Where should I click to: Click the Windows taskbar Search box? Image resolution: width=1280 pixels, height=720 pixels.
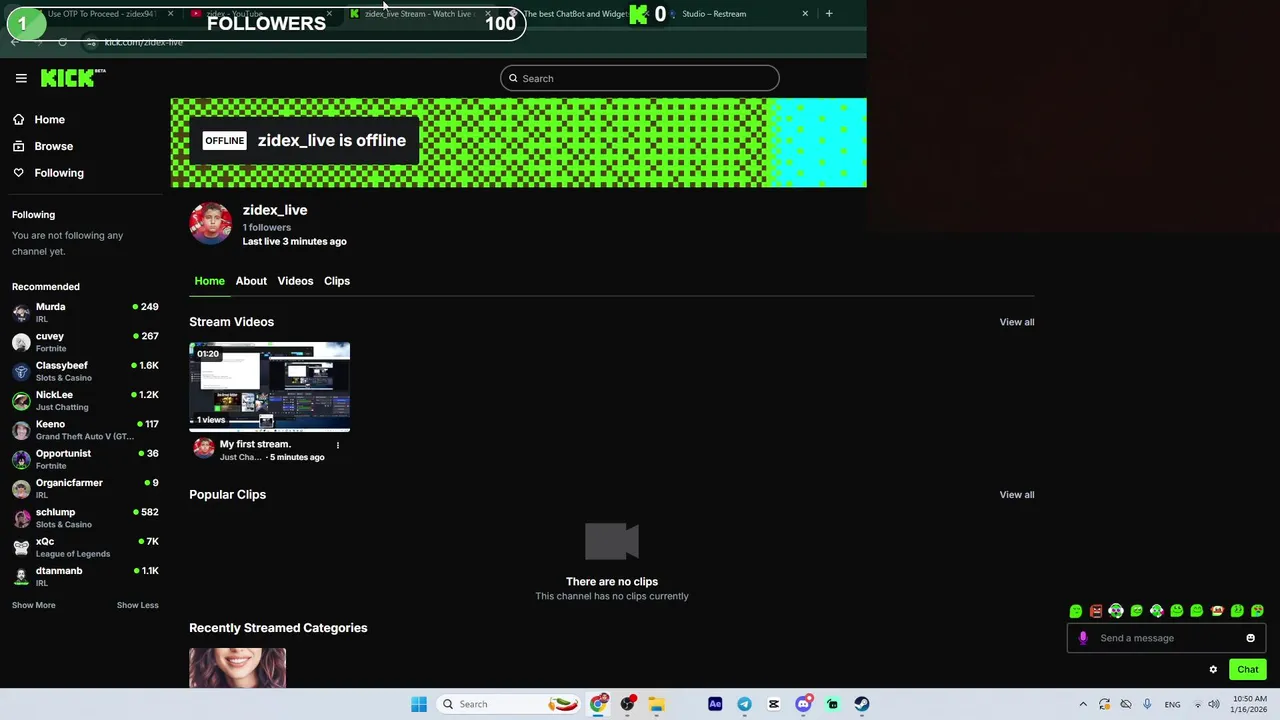(510, 704)
